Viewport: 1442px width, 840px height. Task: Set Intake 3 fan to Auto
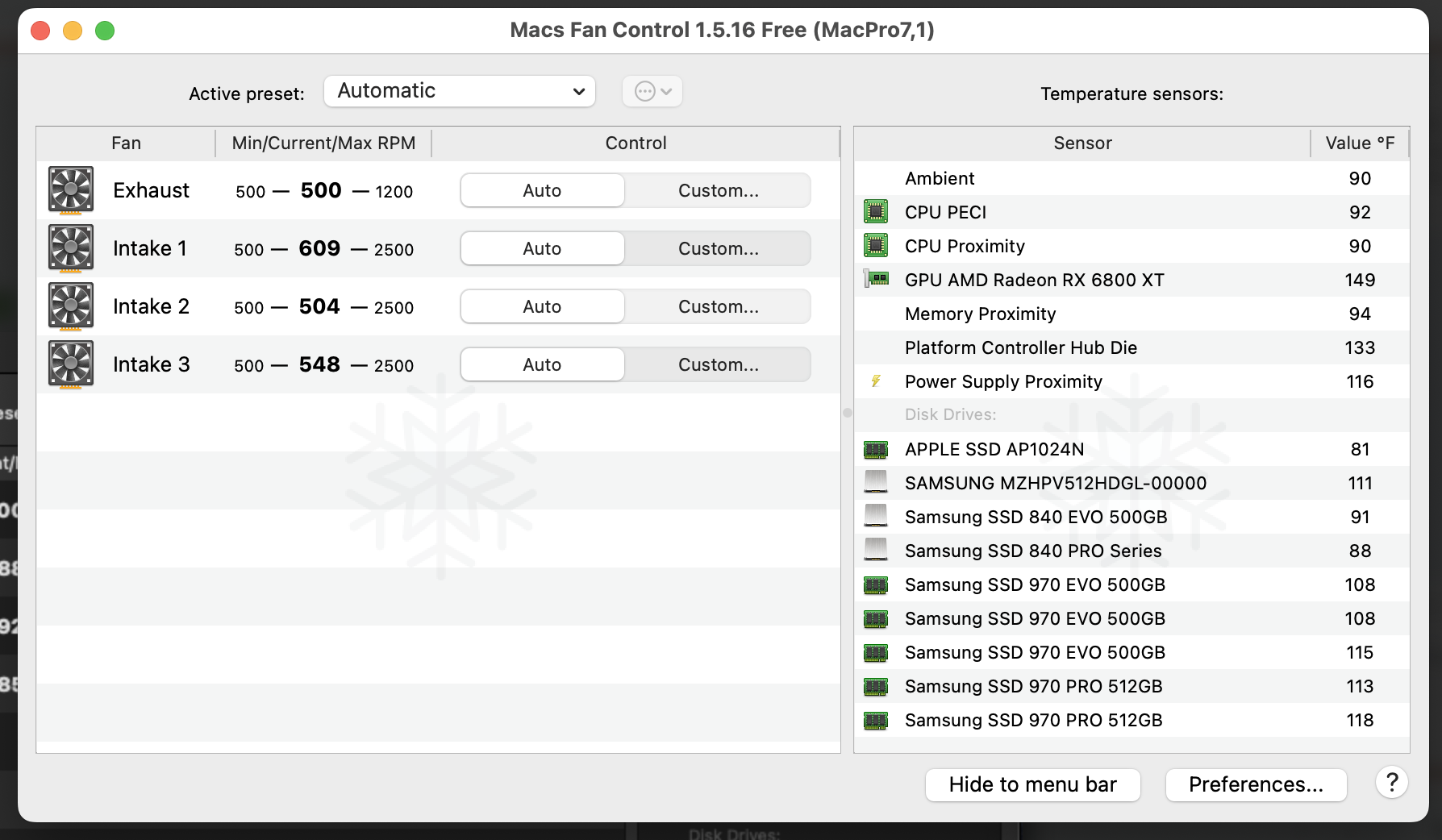pos(542,364)
